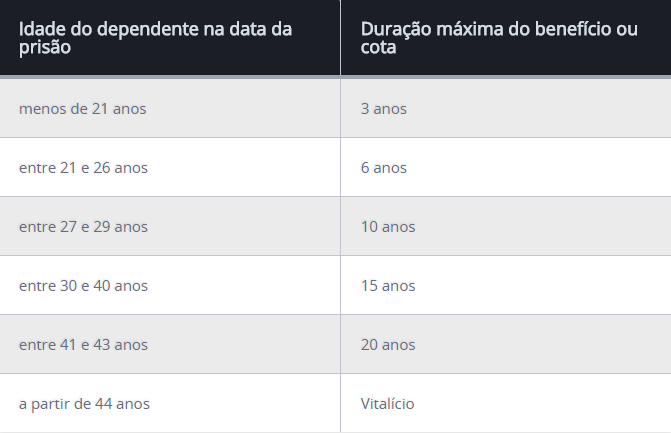Select the 'entre 27 e 29 anos' cell
671x433 pixels.
pos(83,226)
